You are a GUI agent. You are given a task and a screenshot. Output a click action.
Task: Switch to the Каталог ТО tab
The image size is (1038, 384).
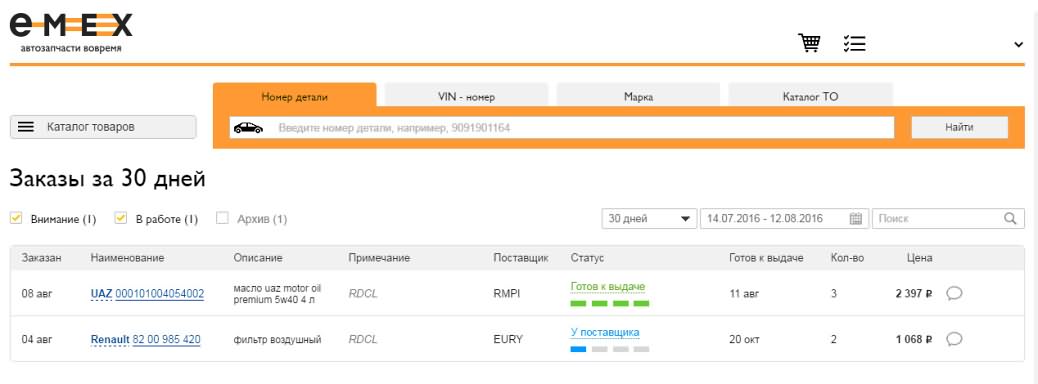810,96
